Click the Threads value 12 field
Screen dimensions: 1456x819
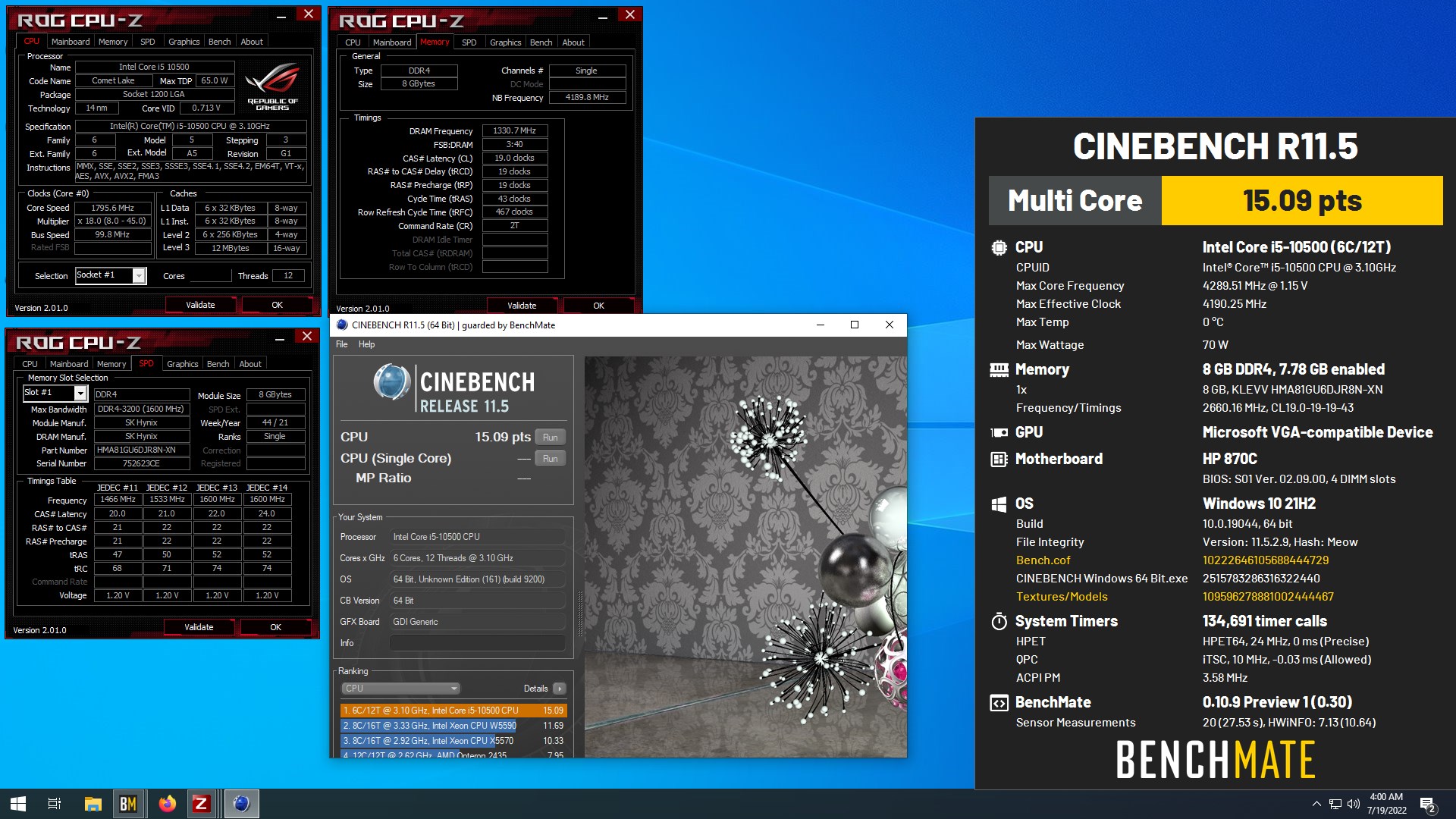[288, 276]
